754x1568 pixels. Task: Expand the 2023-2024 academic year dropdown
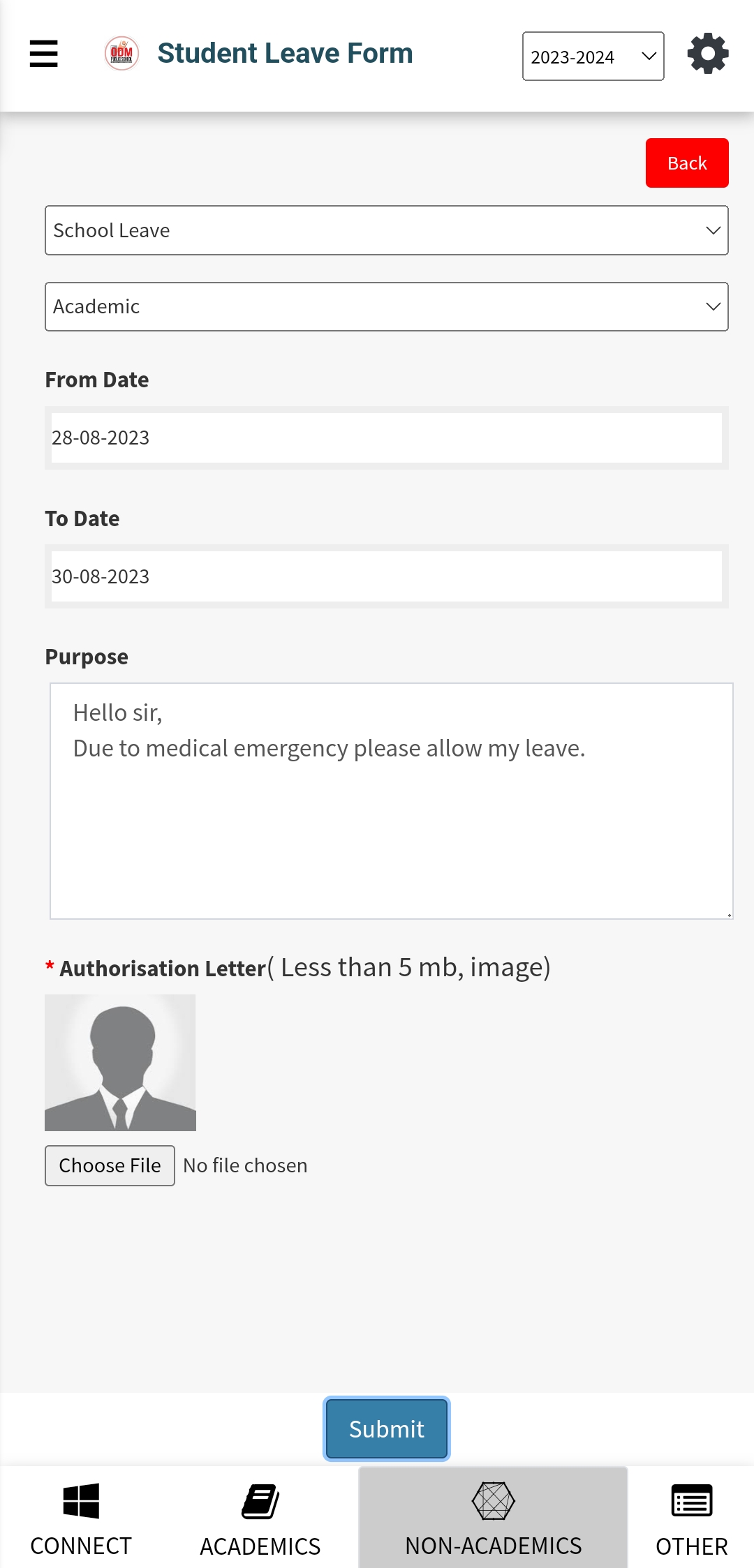[593, 57]
